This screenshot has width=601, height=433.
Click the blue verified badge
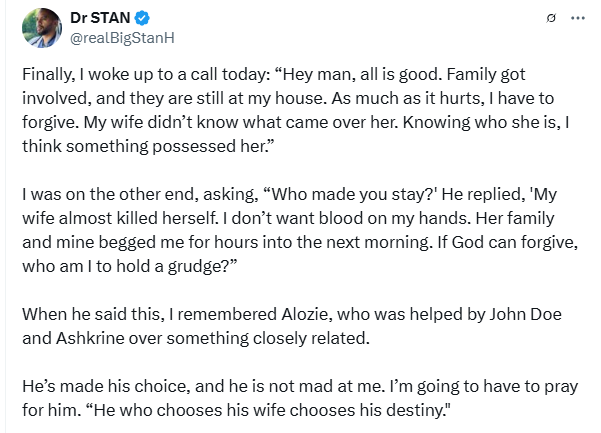[143, 18]
